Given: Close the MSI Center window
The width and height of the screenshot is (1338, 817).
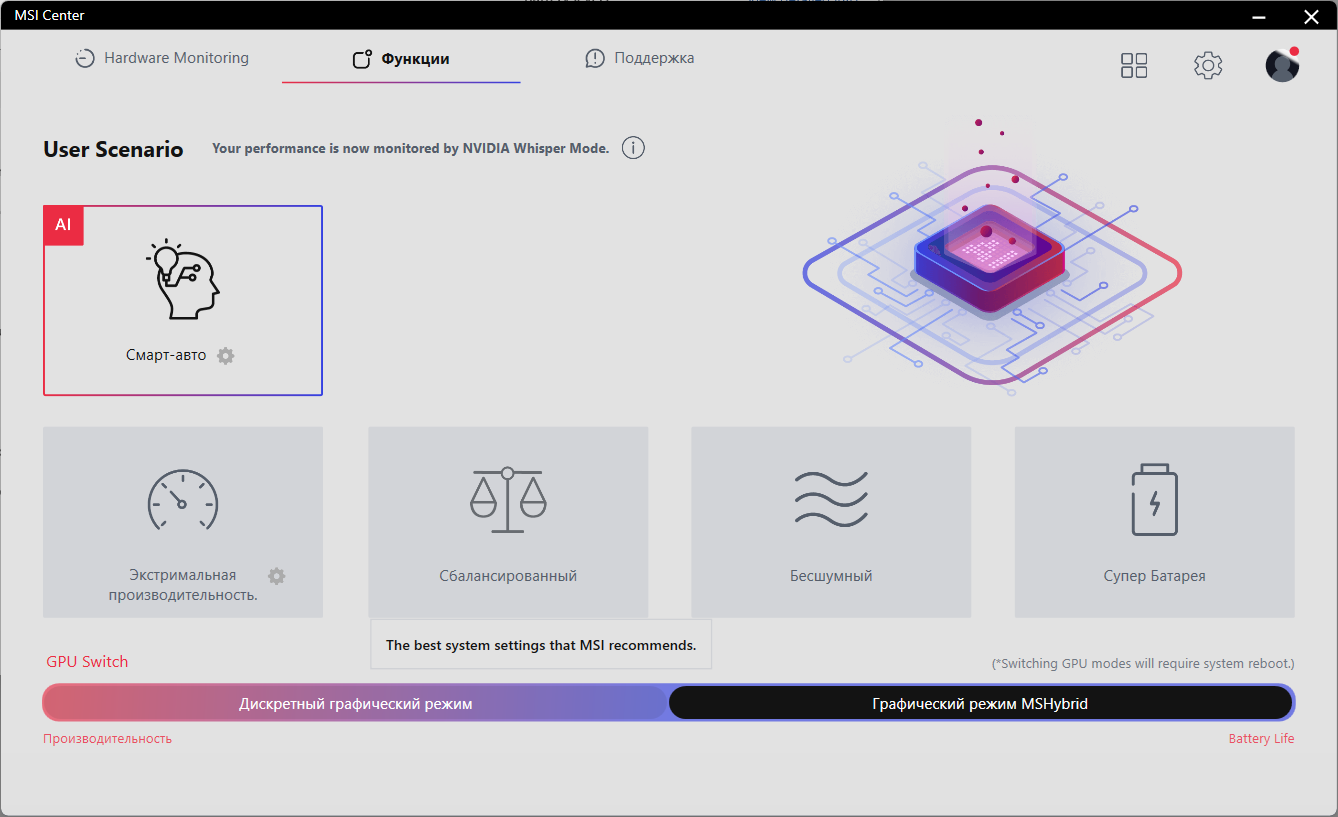Looking at the screenshot, I should 1311,15.
